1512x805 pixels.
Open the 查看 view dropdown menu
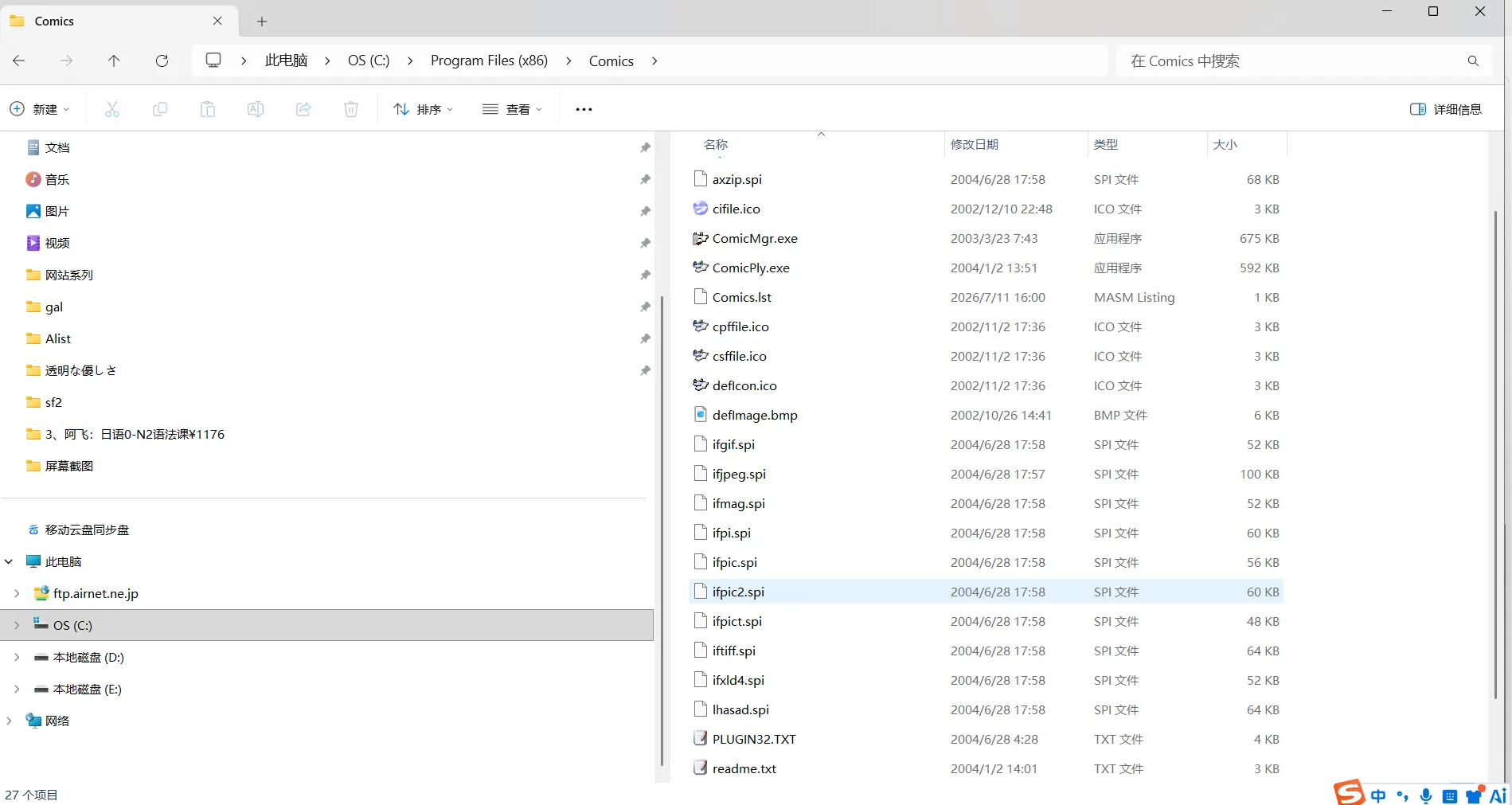(512, 109)
